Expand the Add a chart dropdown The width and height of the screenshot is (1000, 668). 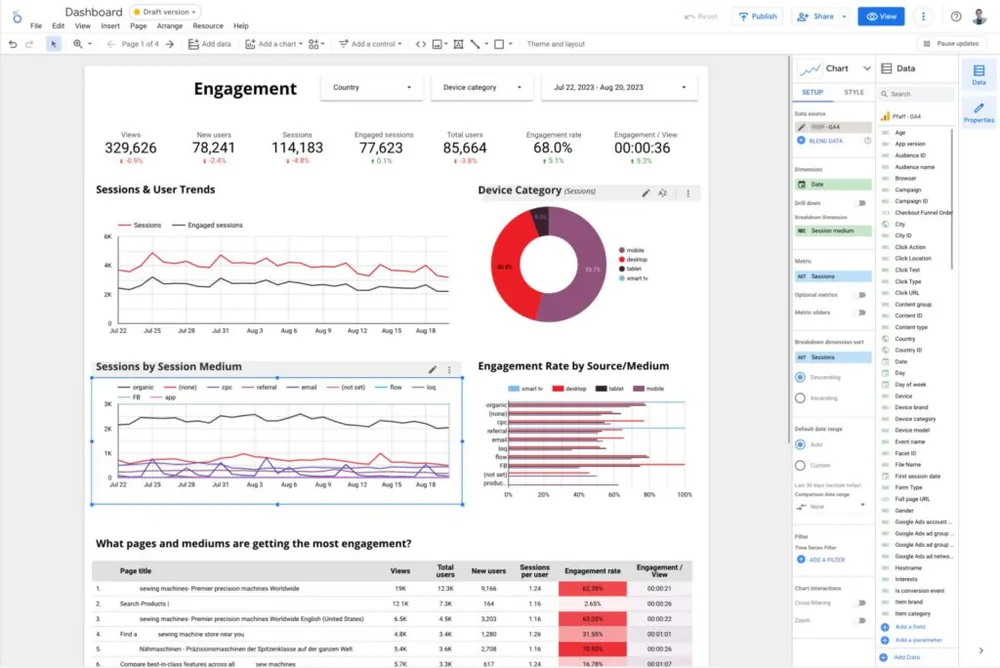300,44
